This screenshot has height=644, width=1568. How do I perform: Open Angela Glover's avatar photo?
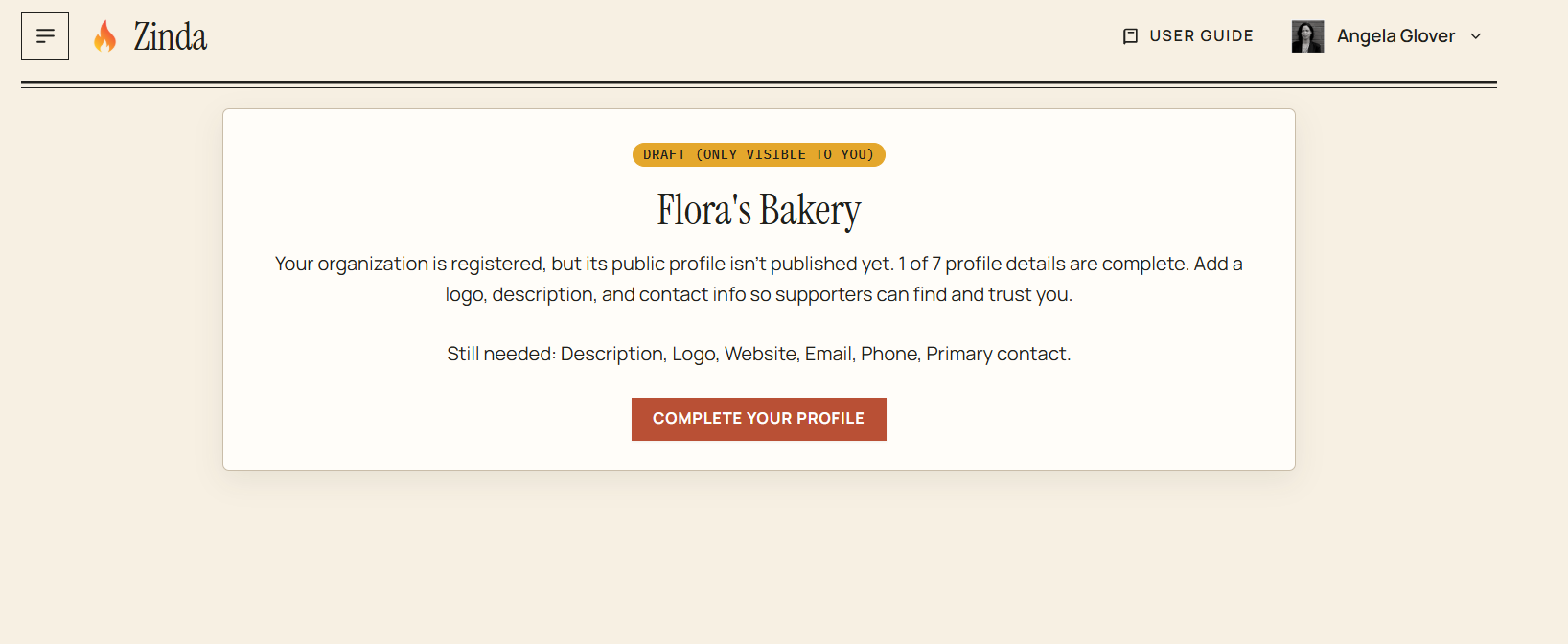coord(1307,36)
